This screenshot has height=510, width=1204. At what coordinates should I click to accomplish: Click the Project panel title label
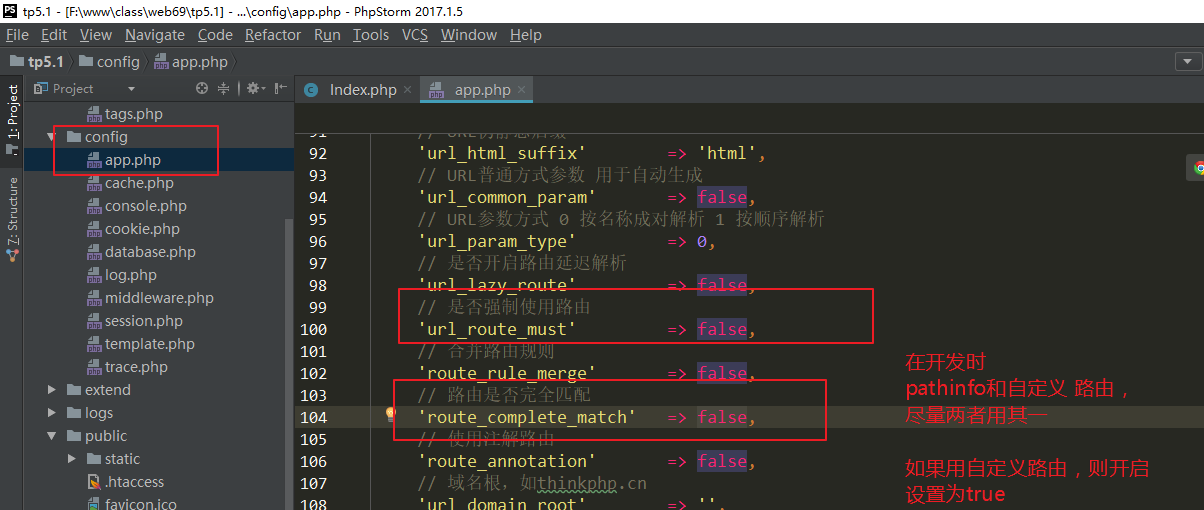(x=72, y=89)
